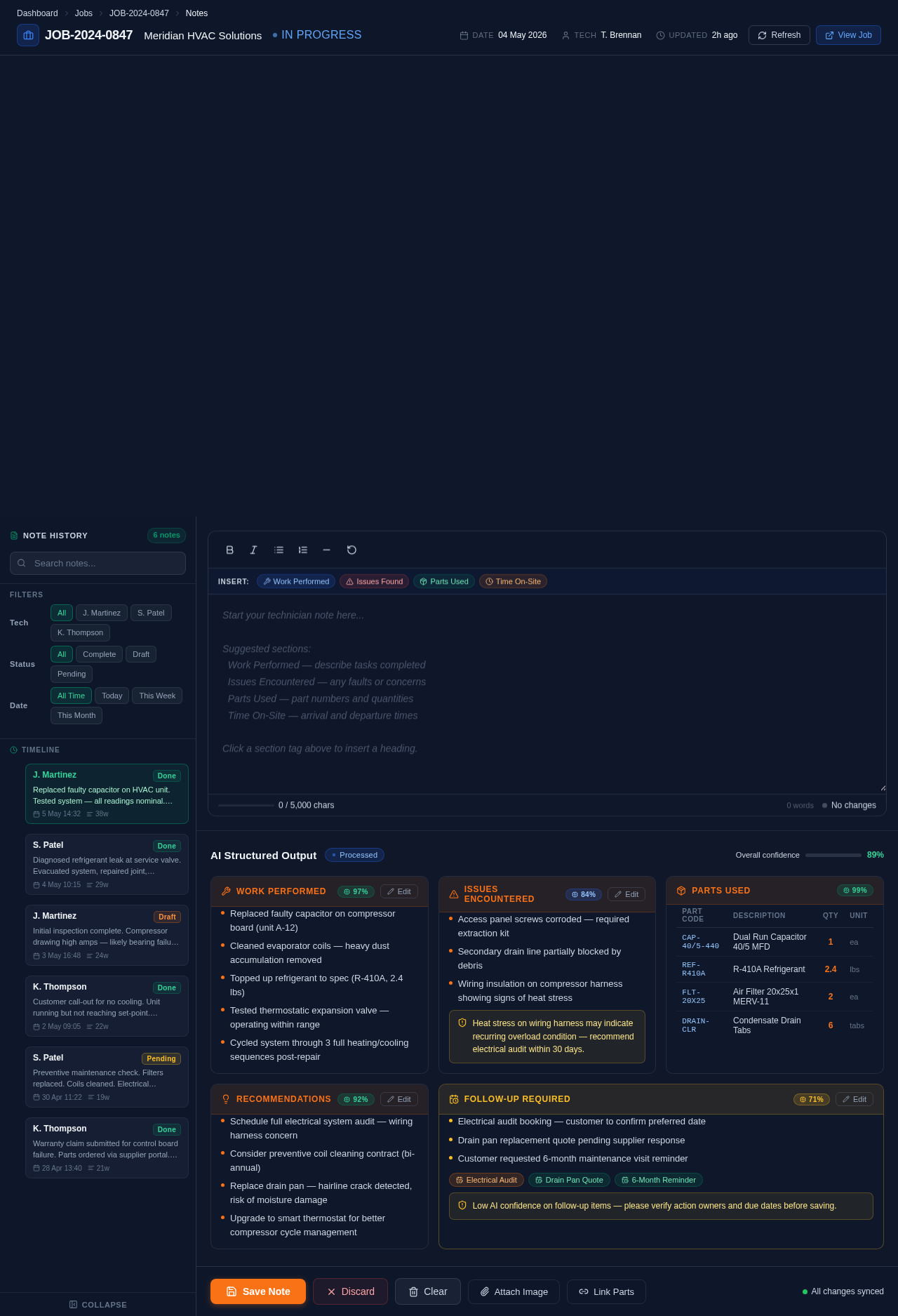Select the All Time date filter
This screenshot has width=898, height=1316.
71,696
